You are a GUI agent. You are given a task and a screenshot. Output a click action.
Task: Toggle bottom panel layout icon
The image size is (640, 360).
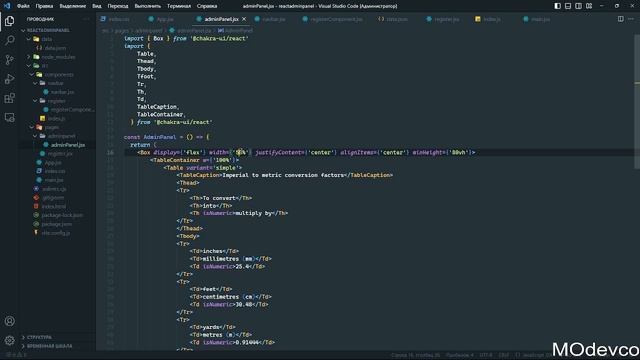tap(568, 6)
